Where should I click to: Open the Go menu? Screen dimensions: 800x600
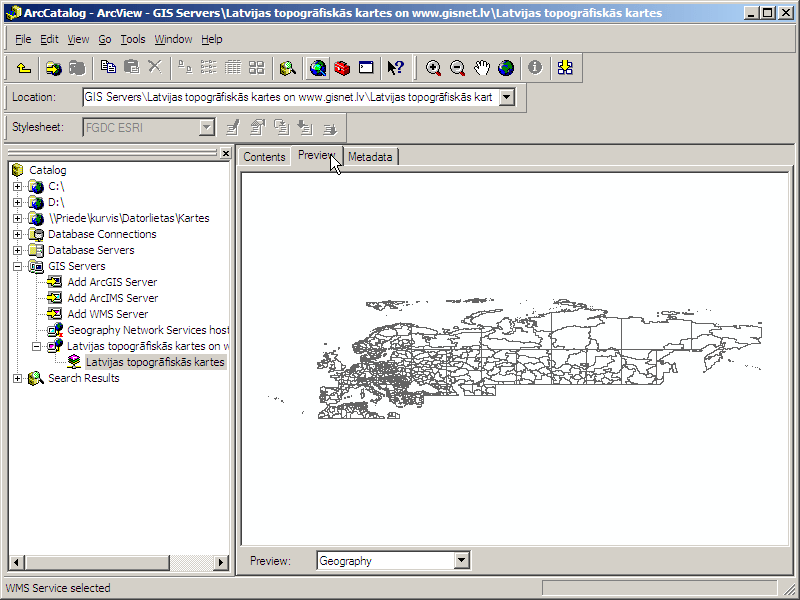pyautogui.click(x=105, y=39)
